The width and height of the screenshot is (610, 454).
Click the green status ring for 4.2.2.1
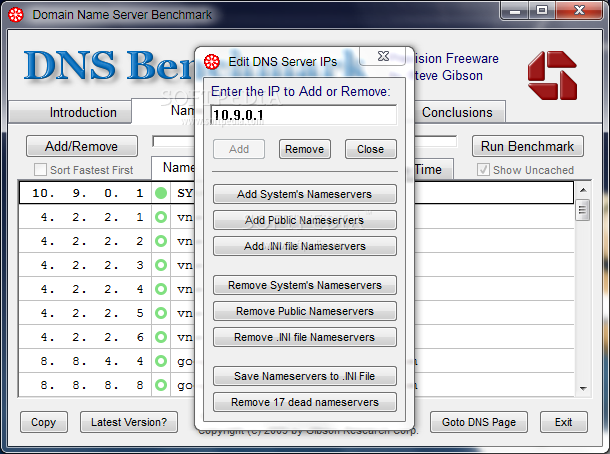(x=161, y=217)
